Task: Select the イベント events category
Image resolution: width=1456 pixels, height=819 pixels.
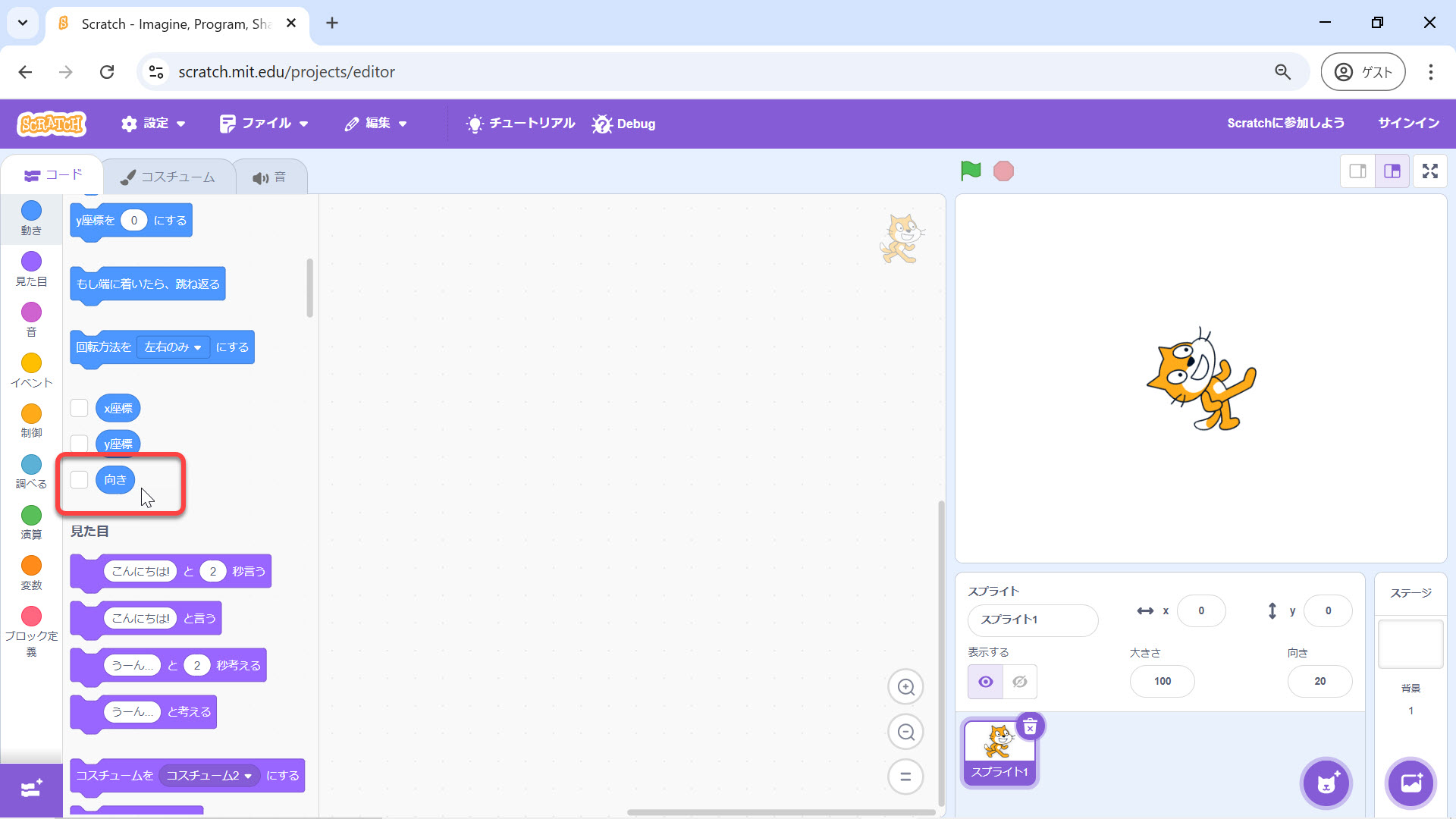Action: click(31, 371)
